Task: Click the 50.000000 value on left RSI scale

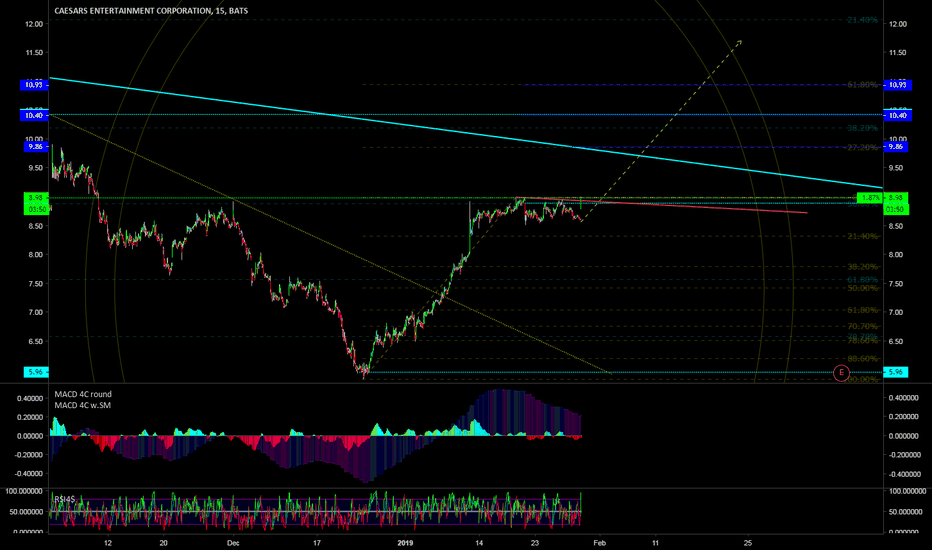Action: click(x=24, y=512)
